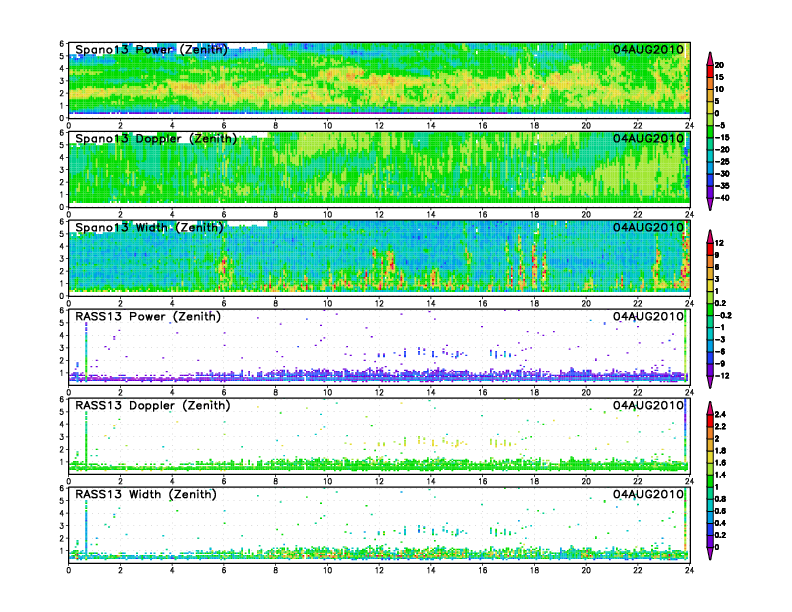Viewport: 792px width, 612px height.
Task: Select the 04AUG2010 date in Spano13 Doppler panel
Action: 648,138
